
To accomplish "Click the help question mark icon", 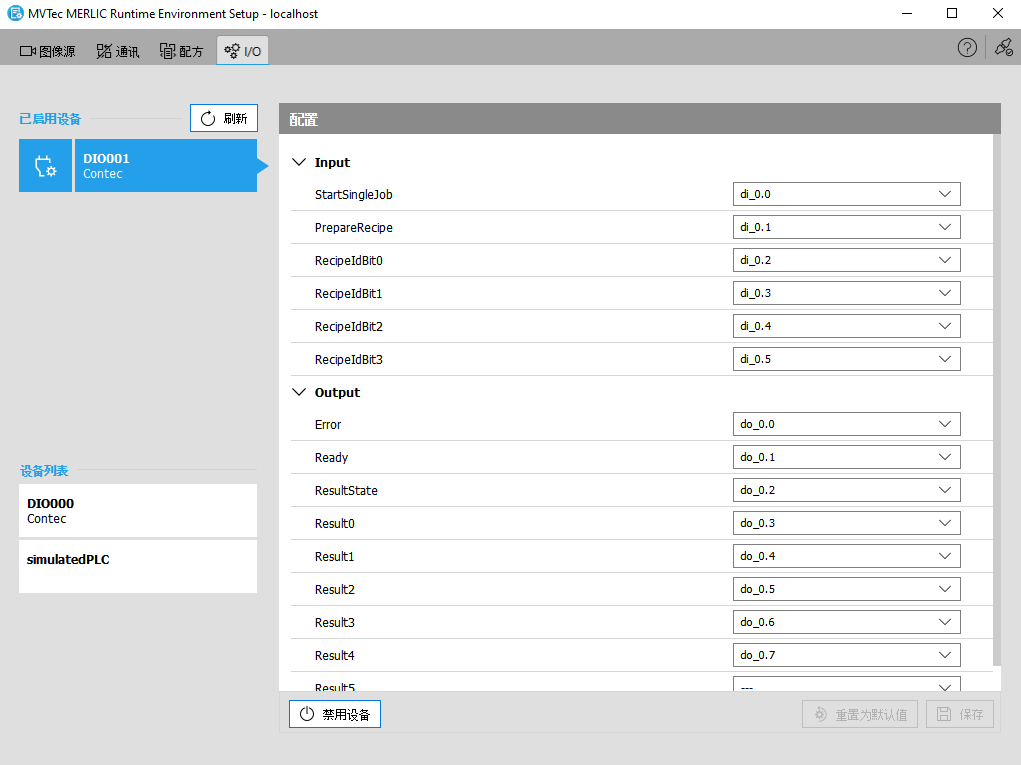I will click(967, 48).
